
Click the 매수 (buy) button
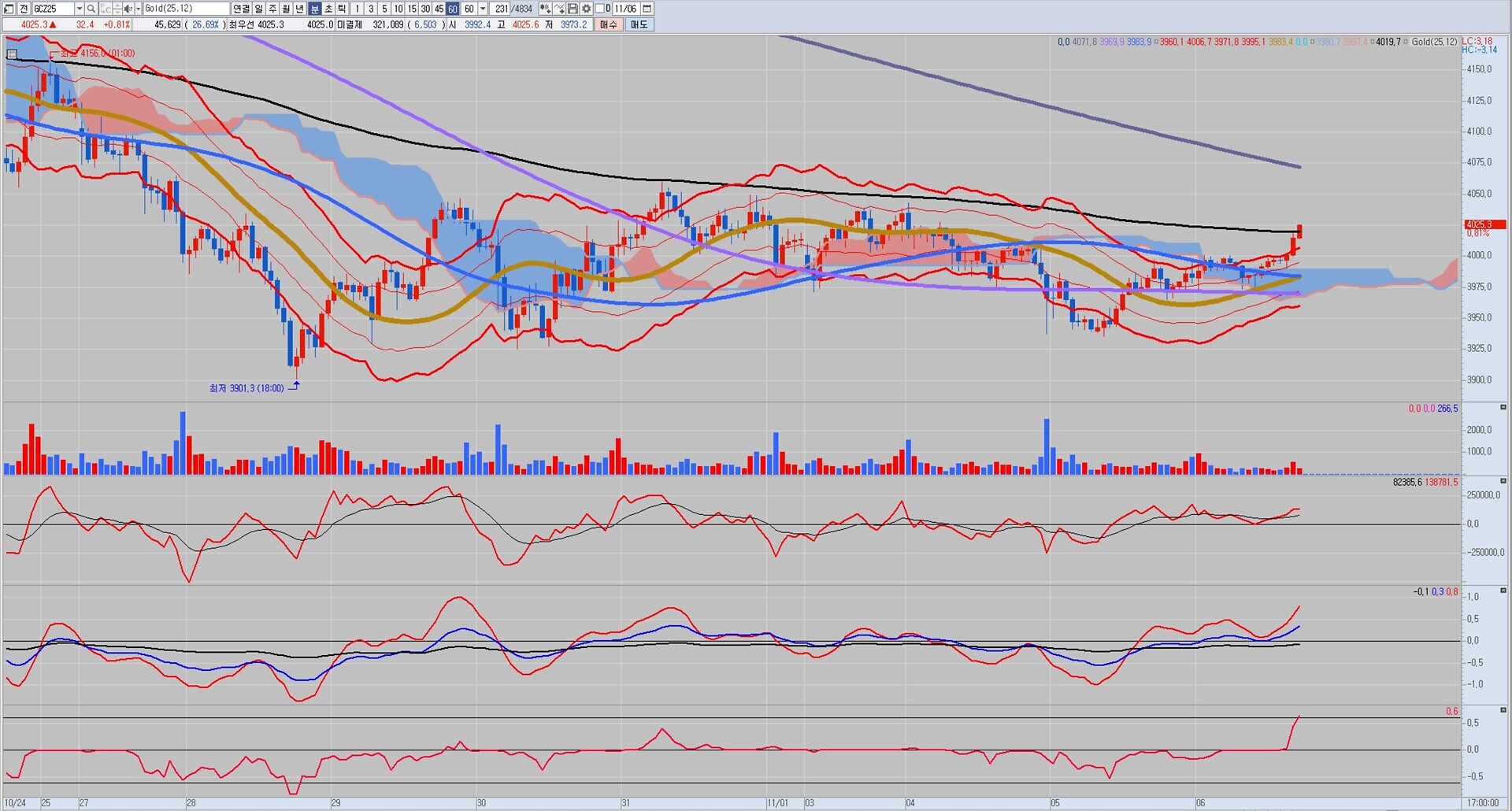click(609, 24)
